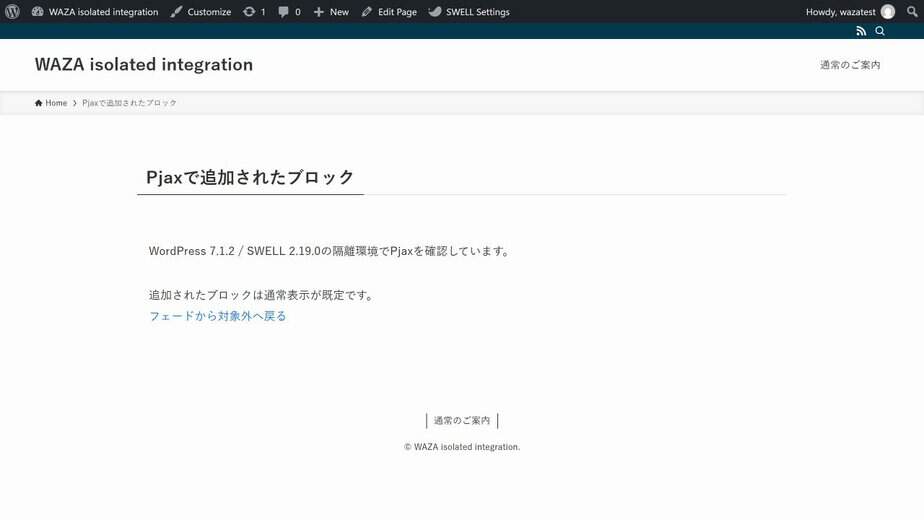Image resolution: width=924 pixels, height=520 pixels.
Task: Open the RSS feed icon
Action: coord(861,31)
